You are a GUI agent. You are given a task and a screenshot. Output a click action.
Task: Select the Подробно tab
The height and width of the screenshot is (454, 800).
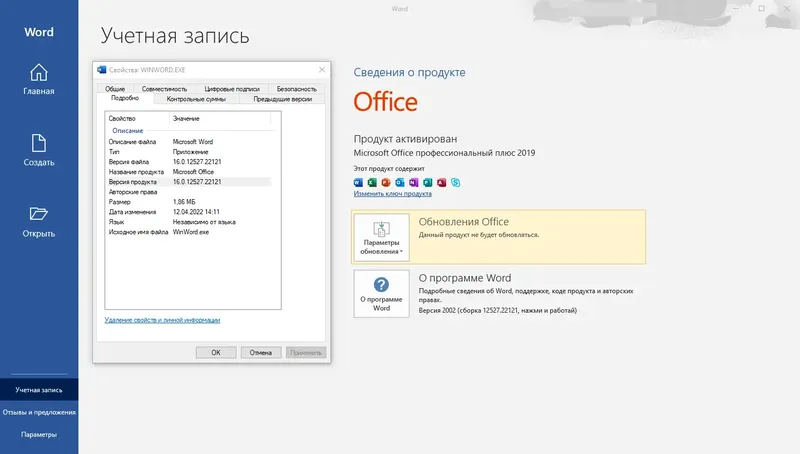point(125,98)
